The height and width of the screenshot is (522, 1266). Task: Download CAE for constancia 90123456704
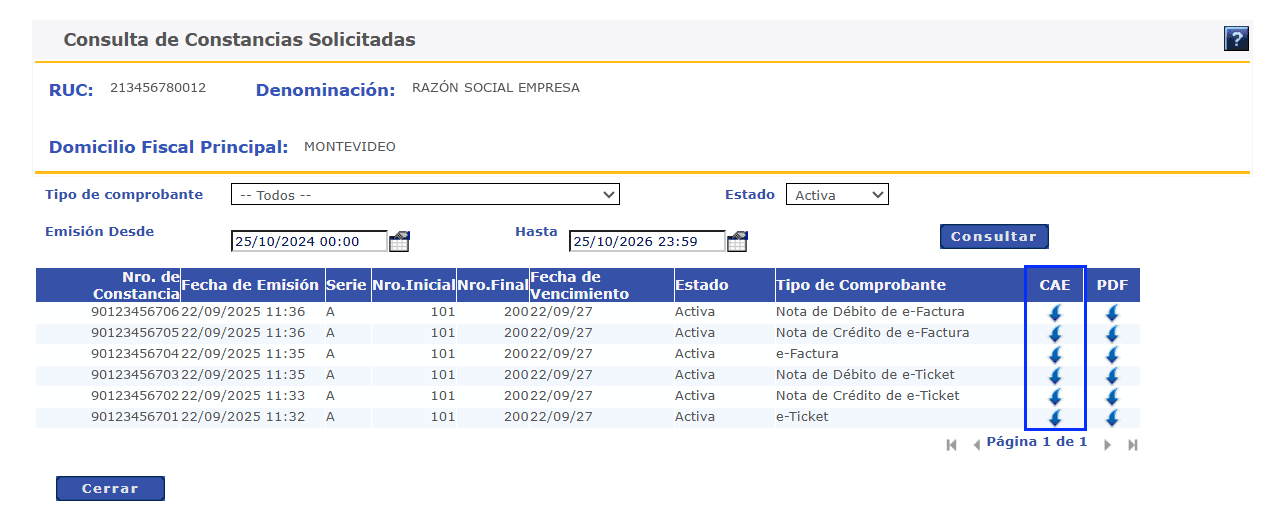pos(1055,355)
